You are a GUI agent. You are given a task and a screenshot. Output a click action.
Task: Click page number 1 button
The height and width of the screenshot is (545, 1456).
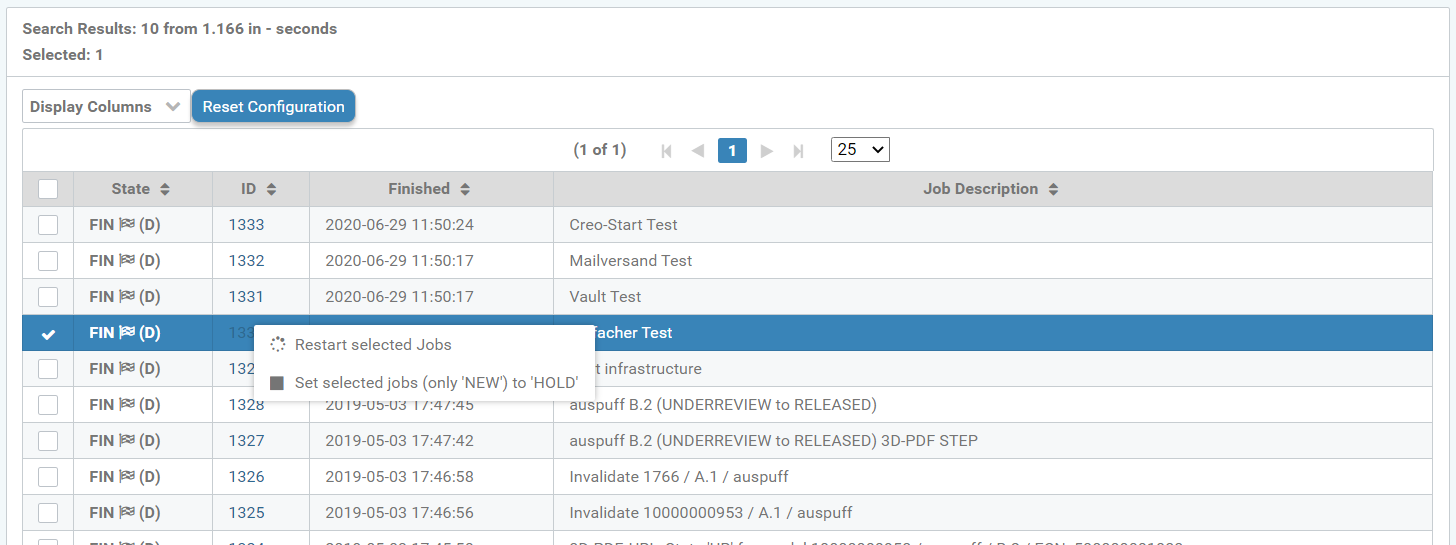tap(732, 150)
